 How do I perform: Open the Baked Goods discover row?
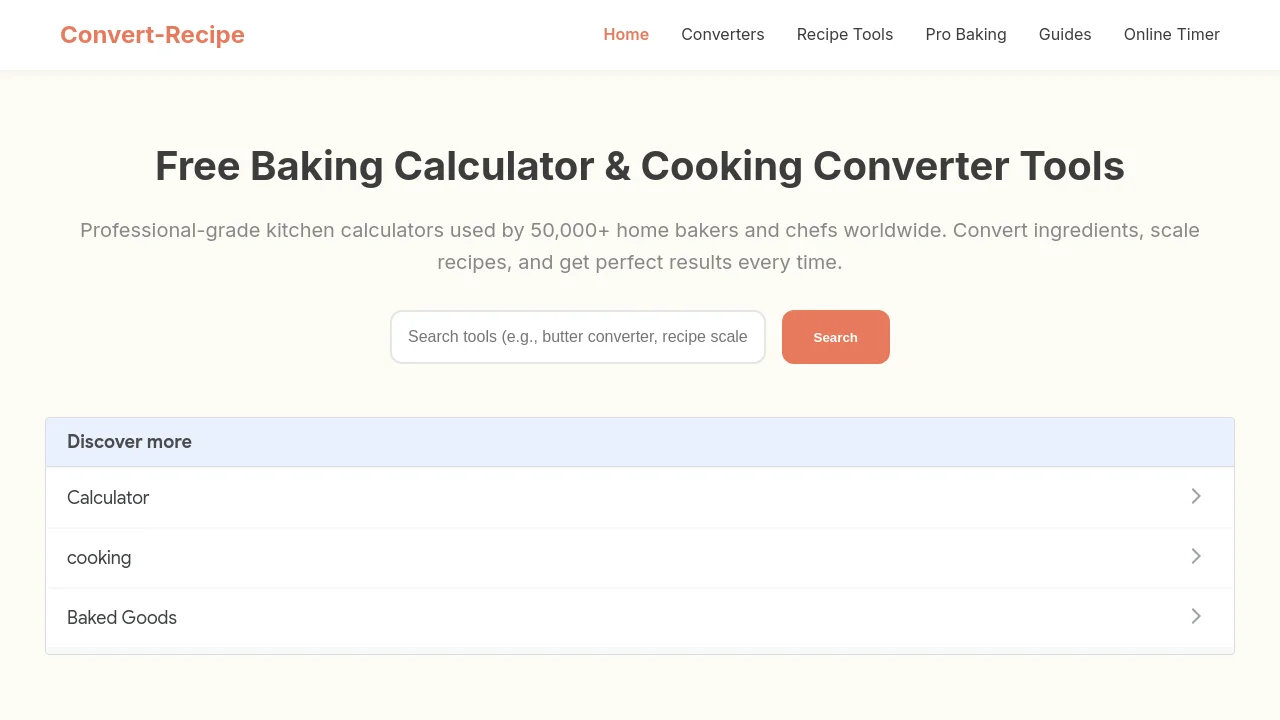[x=640, y=617]
